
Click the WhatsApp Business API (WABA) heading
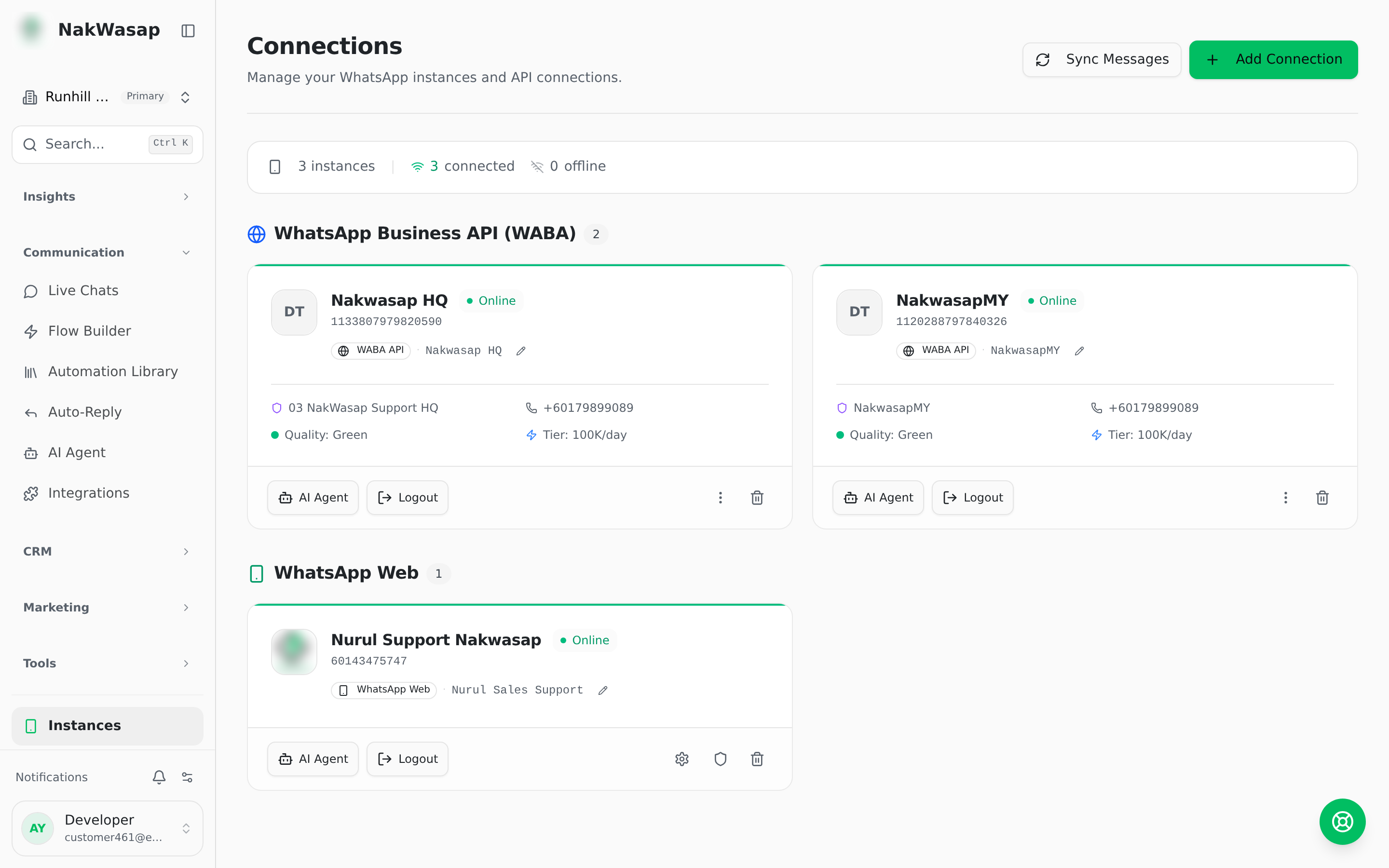(425, 234)
